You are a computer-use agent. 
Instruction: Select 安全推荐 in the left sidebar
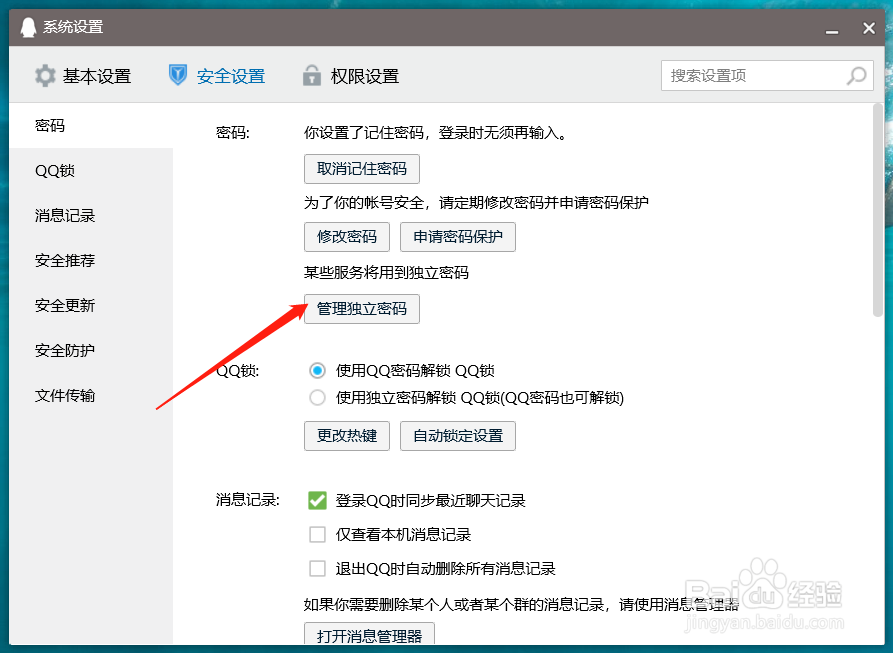91,261
